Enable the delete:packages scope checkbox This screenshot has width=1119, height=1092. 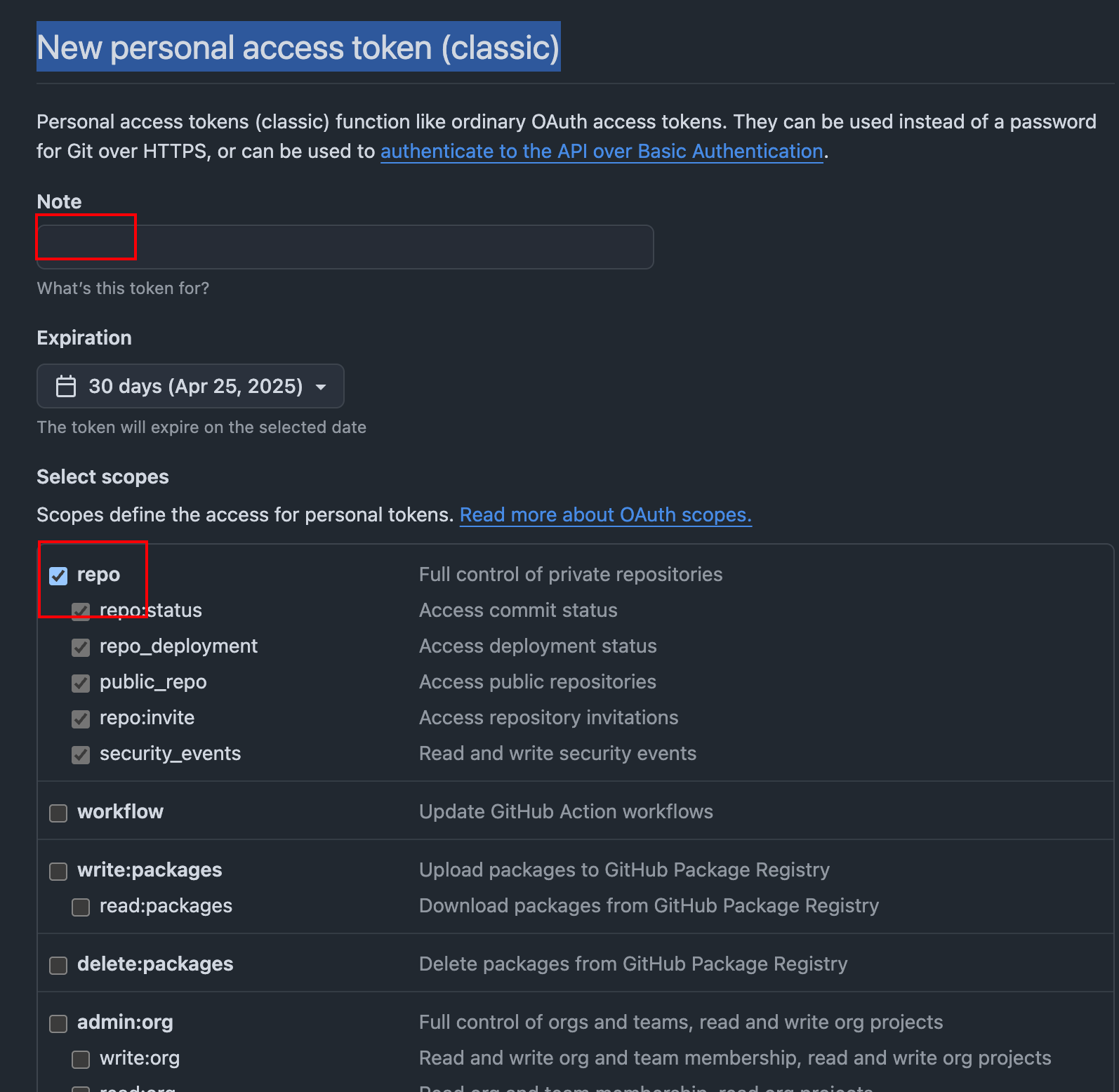[x=58, y=965]
